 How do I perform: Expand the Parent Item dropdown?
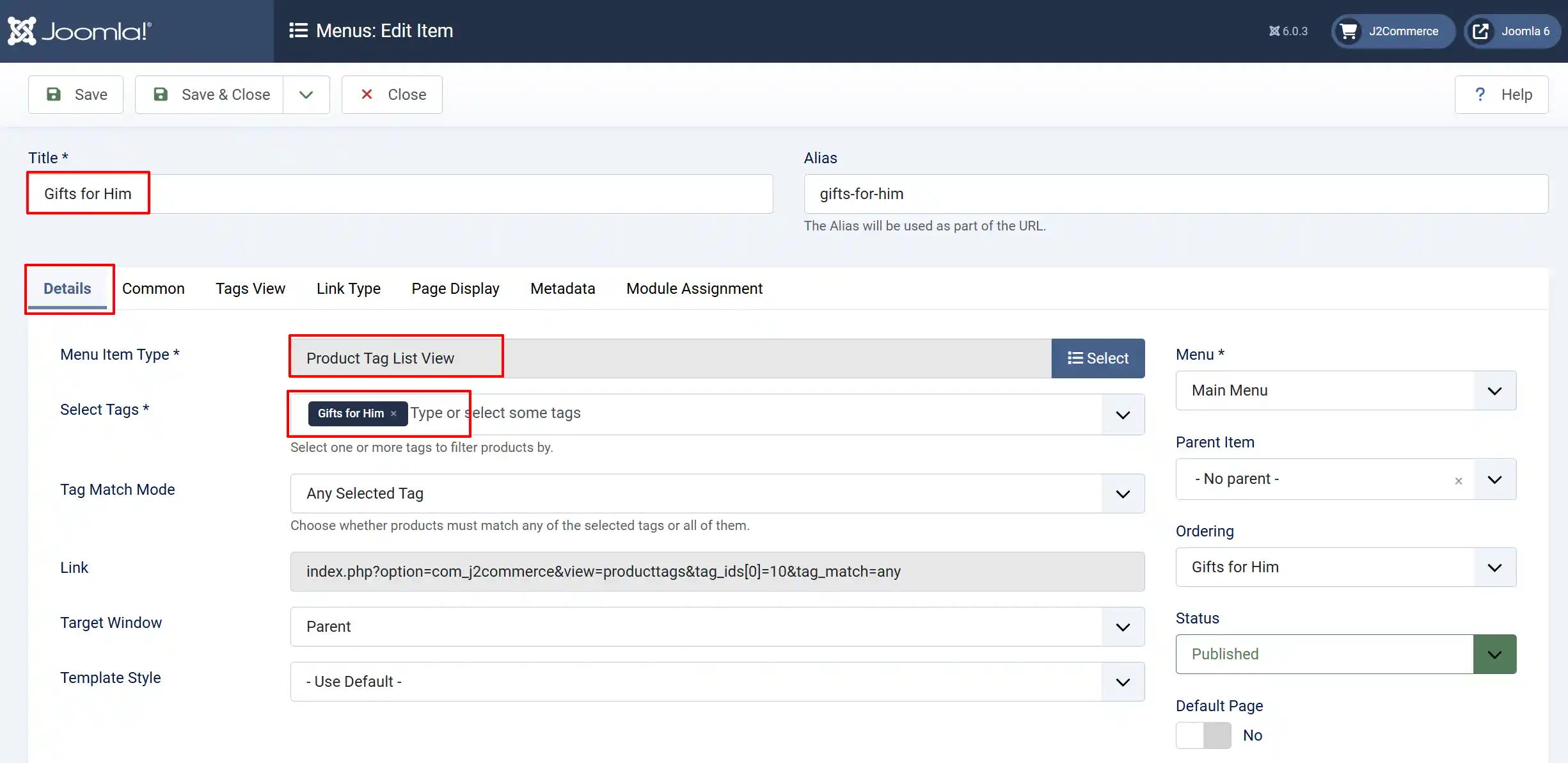coord(1494,479)
